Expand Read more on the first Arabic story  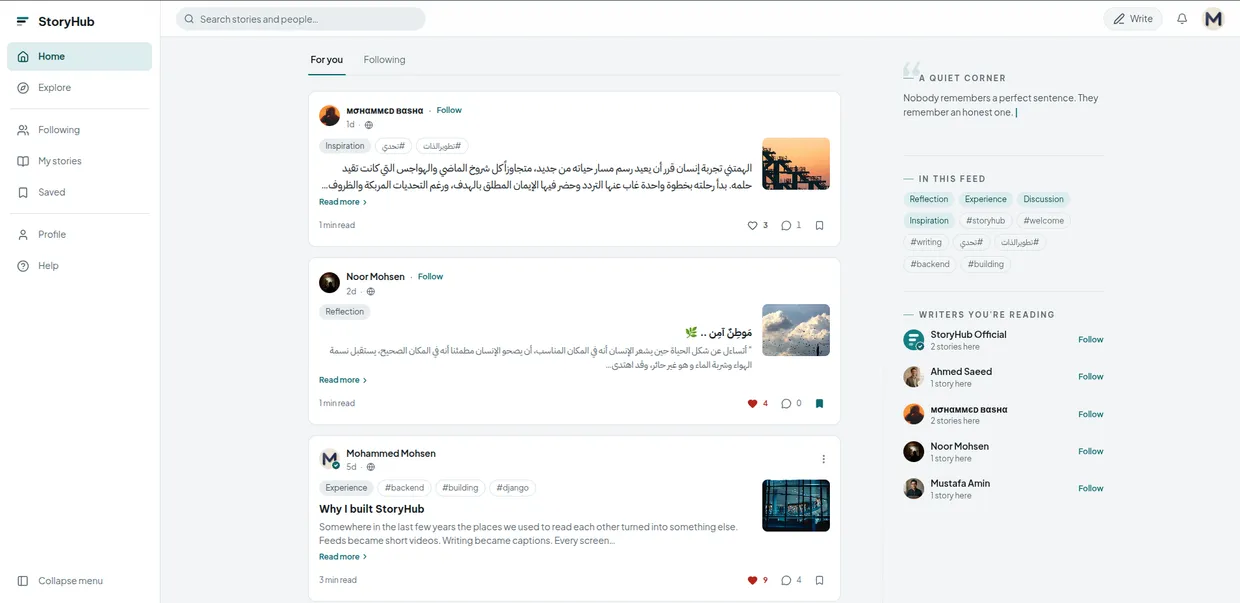[343, 202]
